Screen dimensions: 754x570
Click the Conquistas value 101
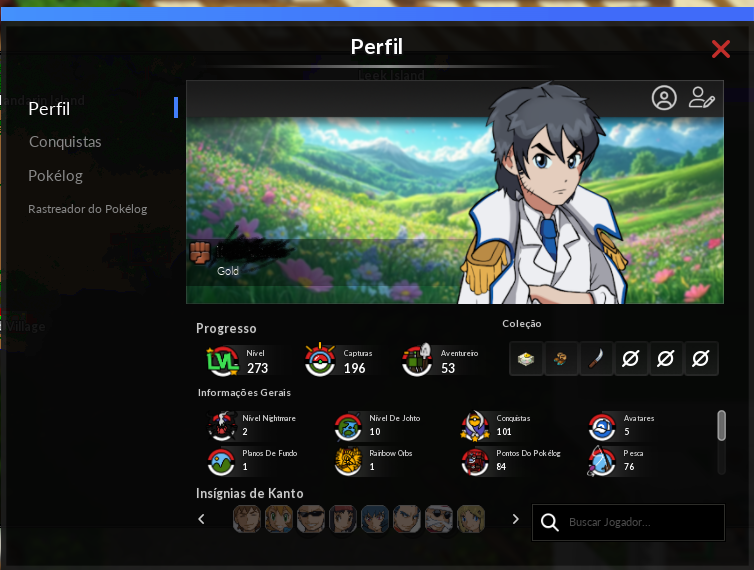[504, 431]
